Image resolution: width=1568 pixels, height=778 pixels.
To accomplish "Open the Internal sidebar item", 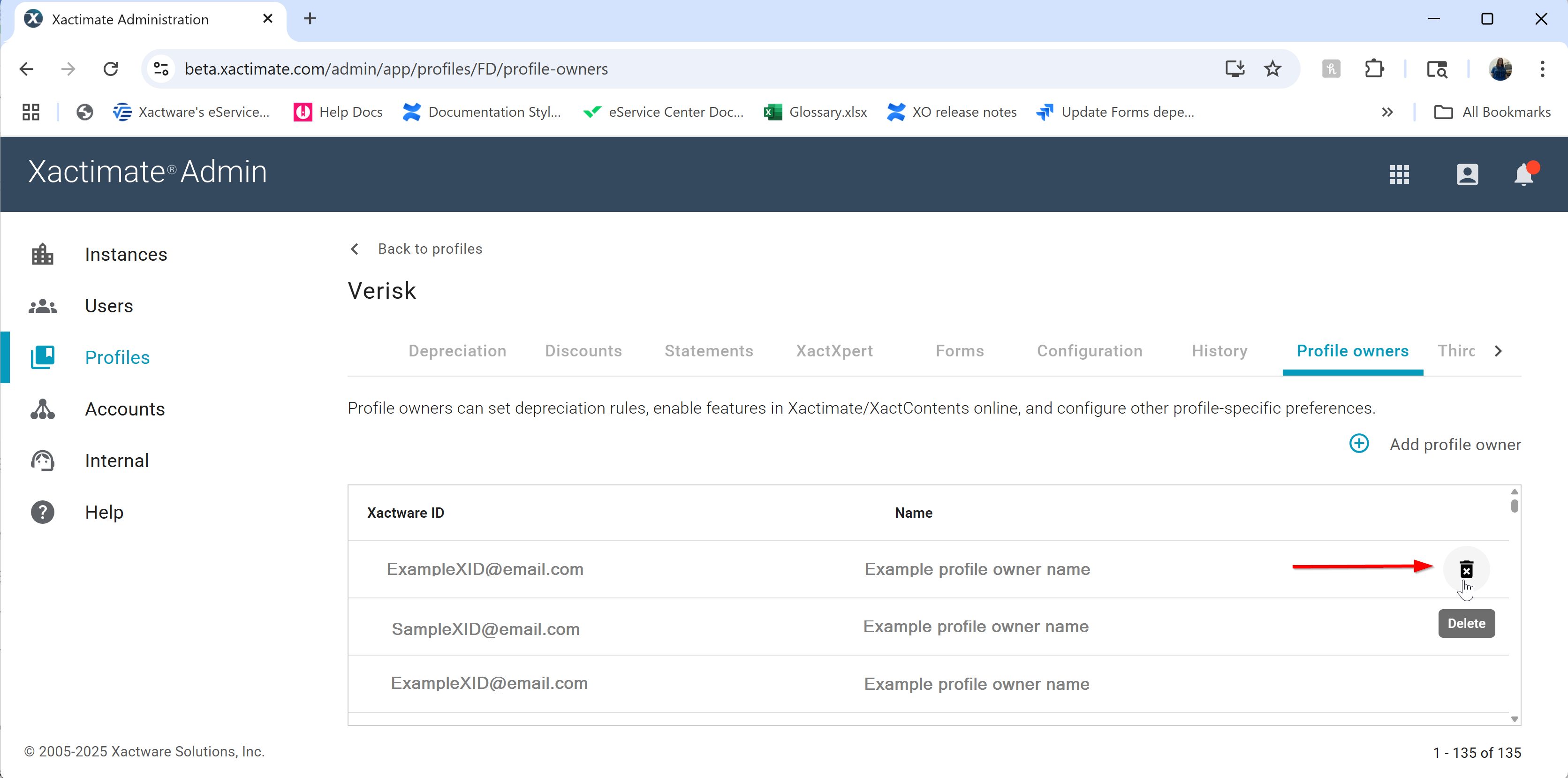I will 117,461.
